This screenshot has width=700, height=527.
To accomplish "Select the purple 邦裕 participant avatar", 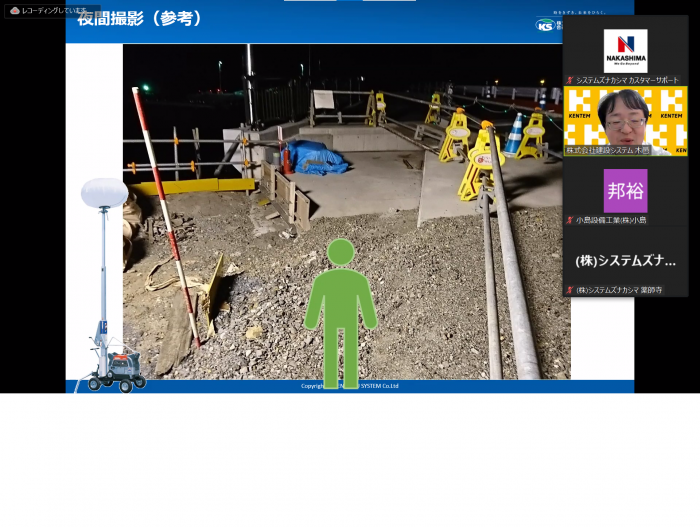I will point(625,191).
